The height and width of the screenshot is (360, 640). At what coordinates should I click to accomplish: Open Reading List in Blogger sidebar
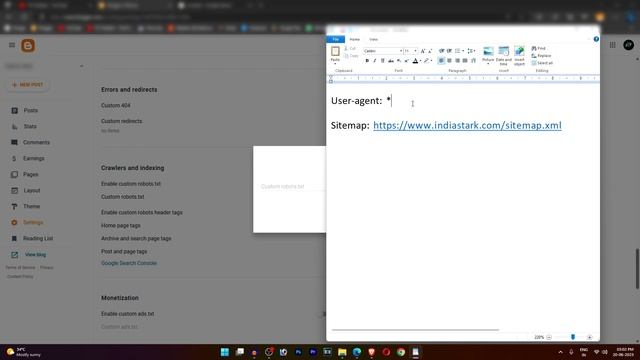click(x=38, y=238)
